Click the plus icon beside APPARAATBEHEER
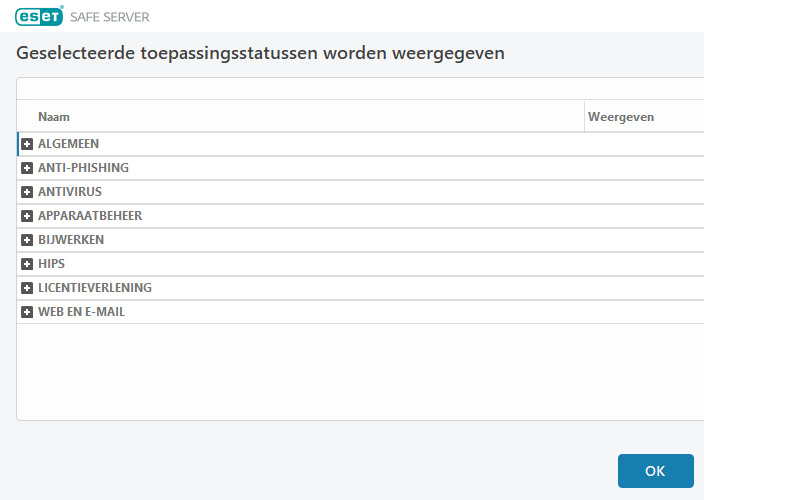 click(28, 216)
